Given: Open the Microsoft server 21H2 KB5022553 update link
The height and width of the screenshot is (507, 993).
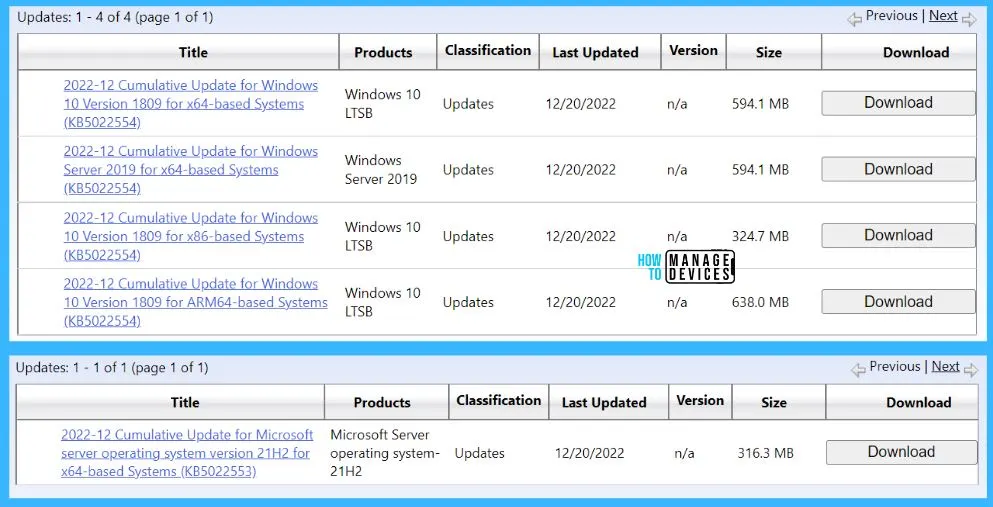Looking at the screenshot, I should pyautogui.click(x=187, y=453).
